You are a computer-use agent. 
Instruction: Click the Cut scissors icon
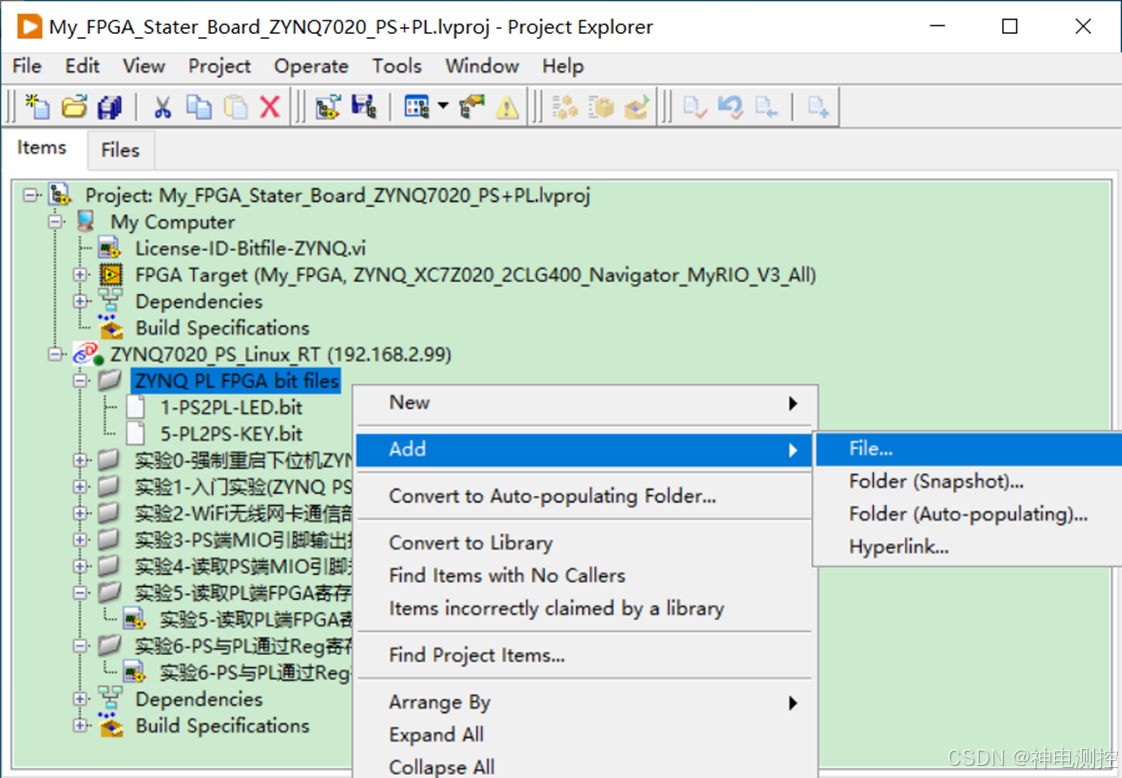tap(162, 107)
